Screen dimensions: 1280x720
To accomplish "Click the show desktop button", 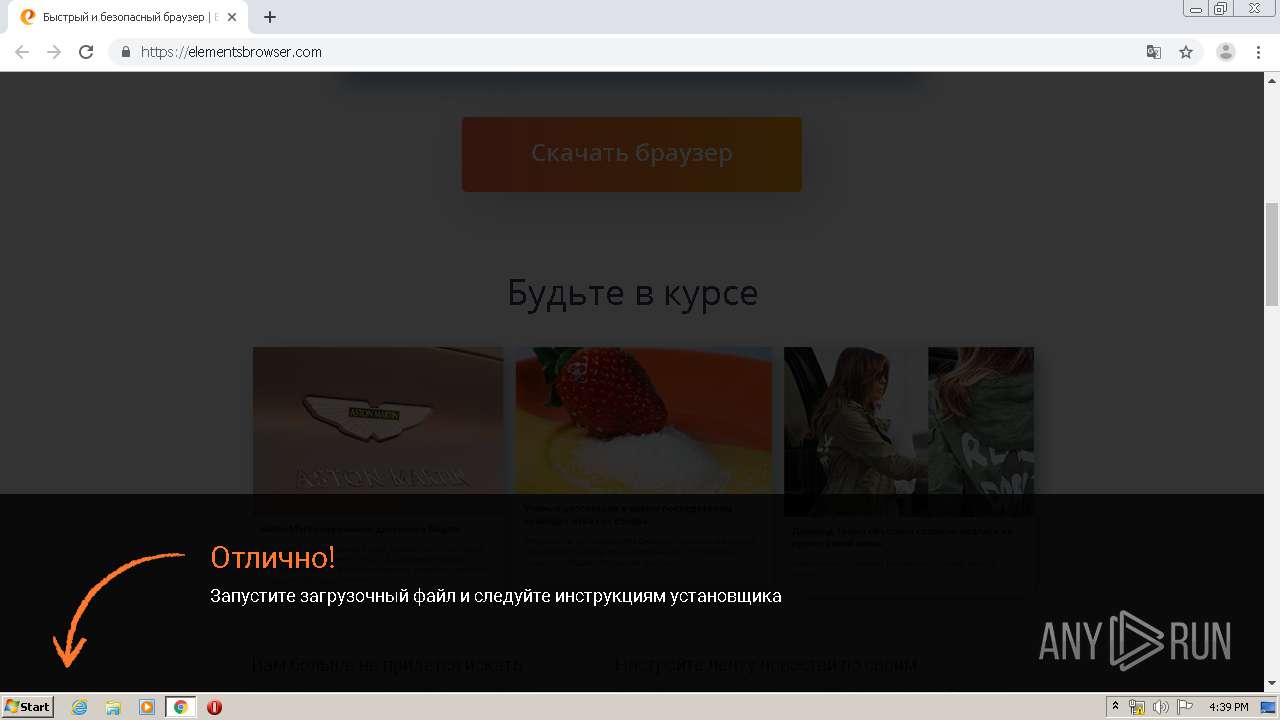I will point(1269,707).
